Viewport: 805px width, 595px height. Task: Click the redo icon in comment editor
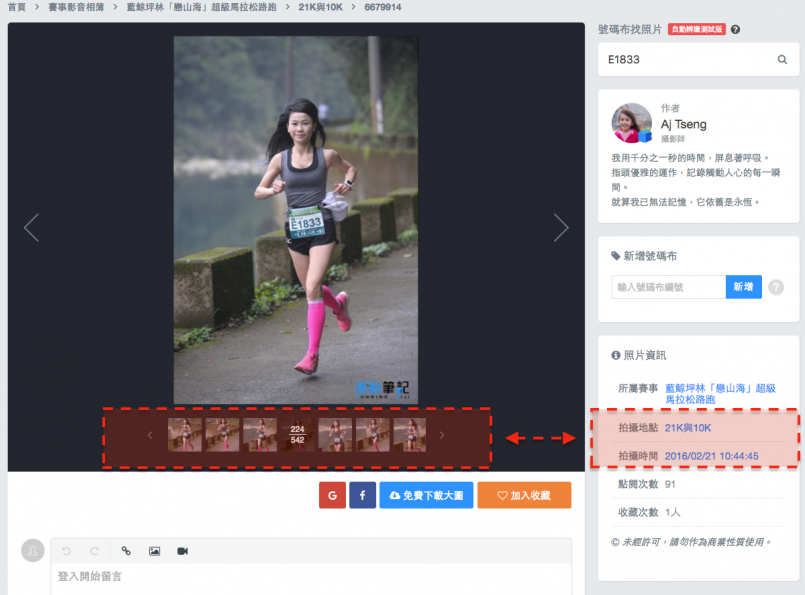coord(95,551)
